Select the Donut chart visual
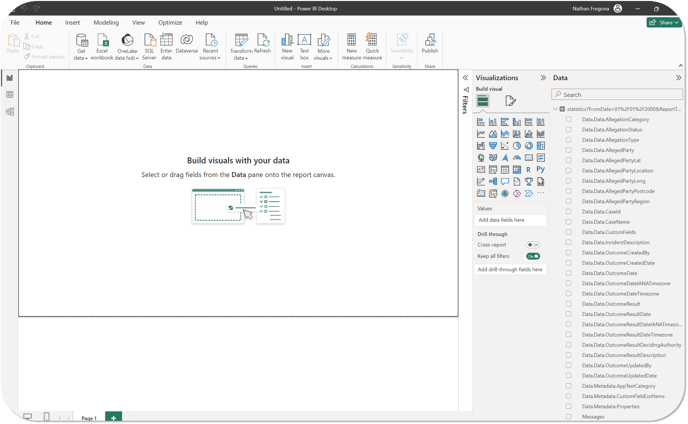688x424 pixels. pos(529,146)
